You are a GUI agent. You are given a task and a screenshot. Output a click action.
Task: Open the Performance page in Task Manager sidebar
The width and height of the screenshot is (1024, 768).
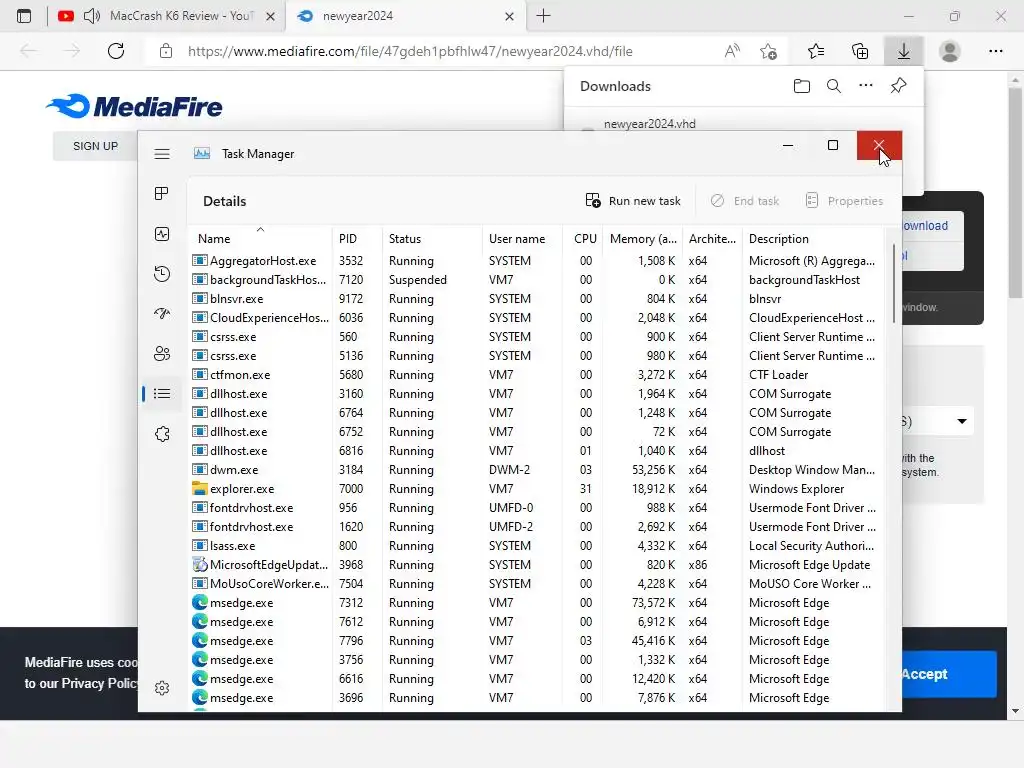pyautogui.click(x=162, y=234)
